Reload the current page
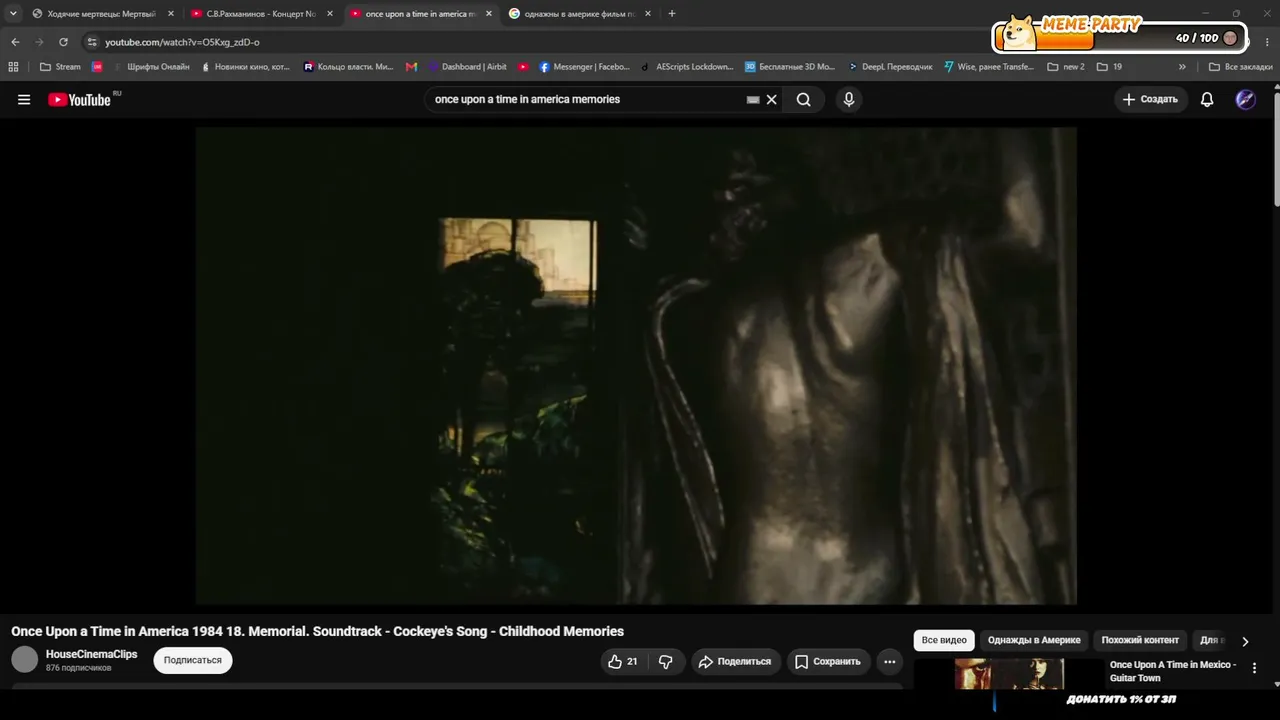The width and height of the screenshot is (1280, 720). click(x=63, y=42)
